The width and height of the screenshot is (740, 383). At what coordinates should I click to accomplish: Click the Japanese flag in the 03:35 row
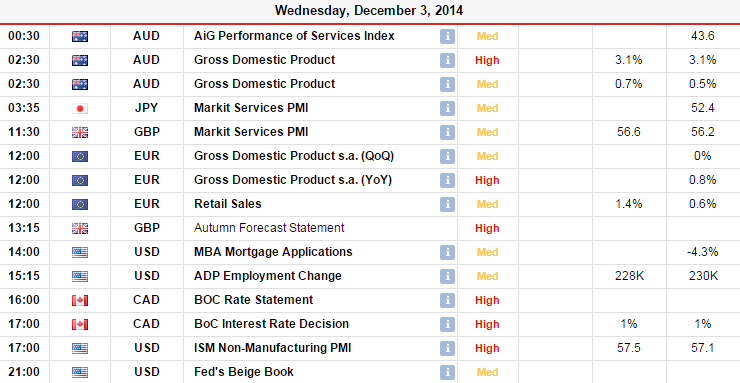click(80, 108)
